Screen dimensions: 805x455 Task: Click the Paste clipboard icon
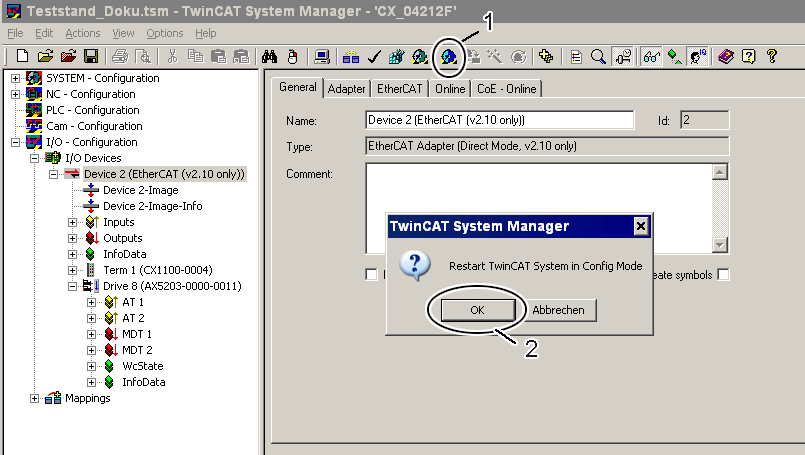pyautogui.click(x=219, y=56)
